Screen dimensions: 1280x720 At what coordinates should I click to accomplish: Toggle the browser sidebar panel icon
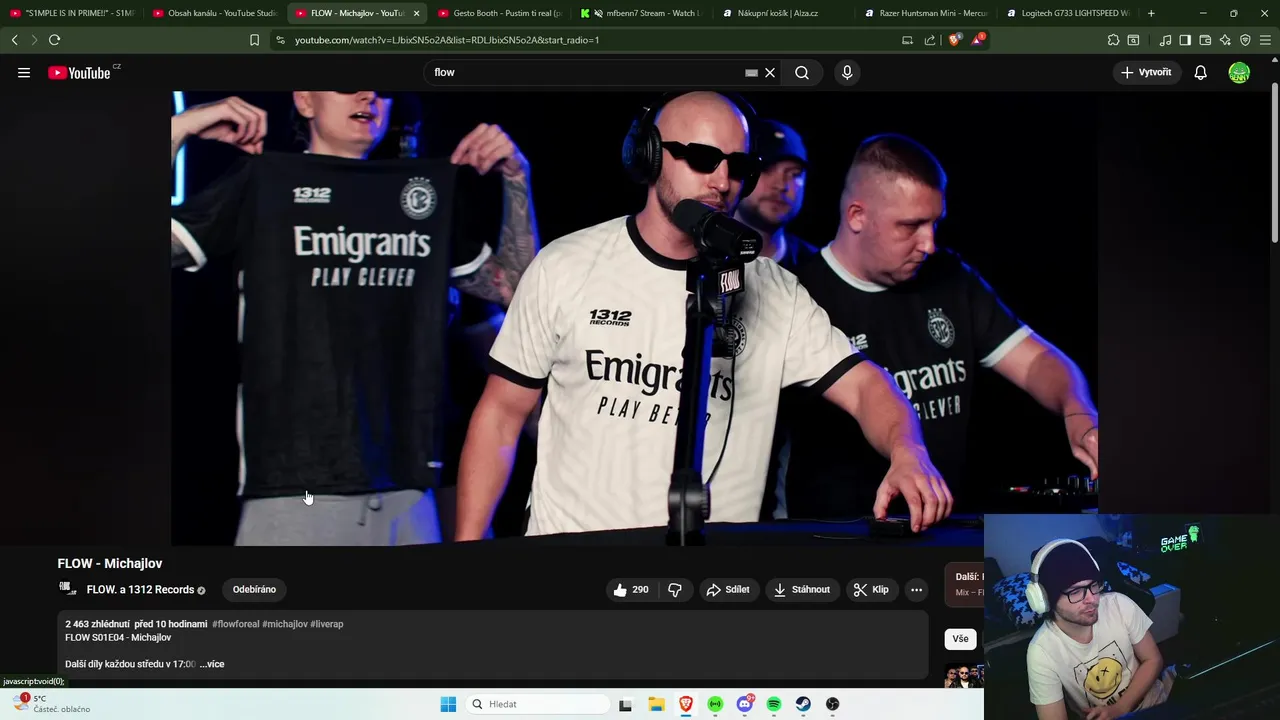1185,40
